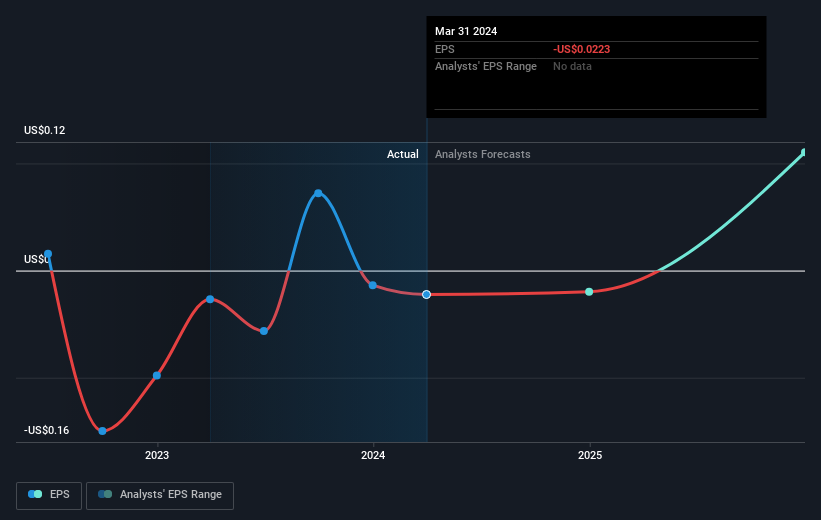
Task: Click the final forecast point at chart's right edge
Action: 804,152
